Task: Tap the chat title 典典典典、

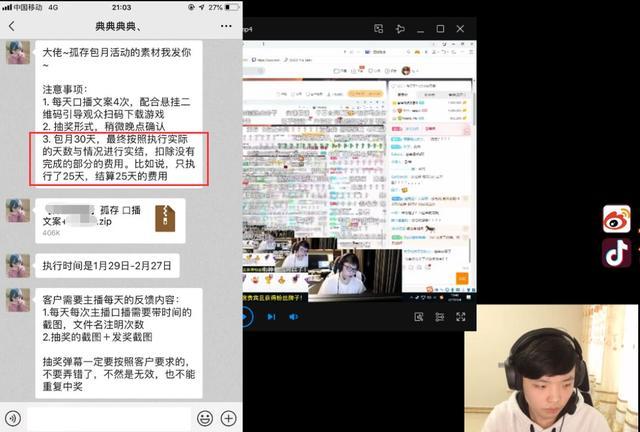Action: coord(118,27)
